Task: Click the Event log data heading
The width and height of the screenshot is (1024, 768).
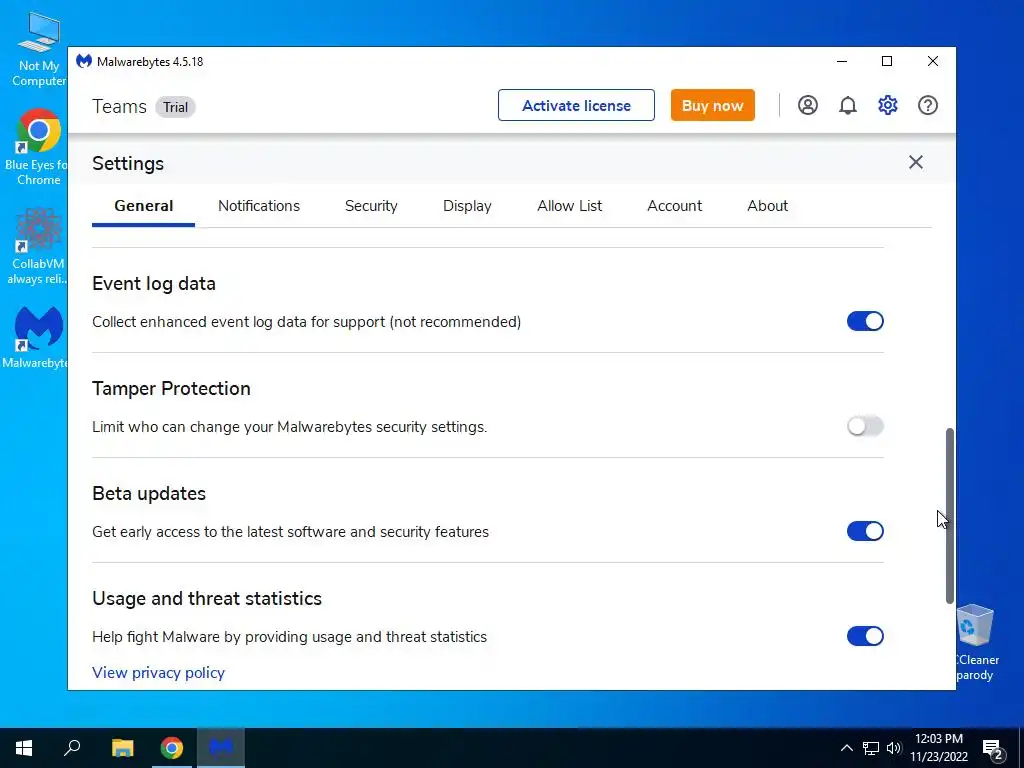Action: (x=153, y=283)
